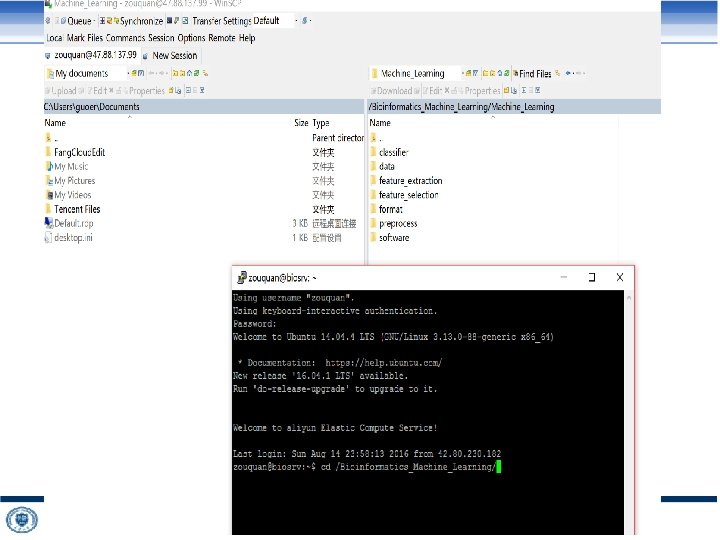Select the desktop.ini file

(68, 238)
